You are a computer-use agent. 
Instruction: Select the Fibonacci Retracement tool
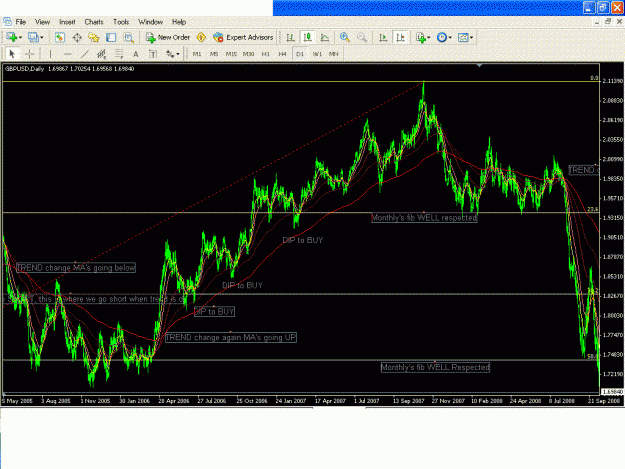tap(119, 54)
